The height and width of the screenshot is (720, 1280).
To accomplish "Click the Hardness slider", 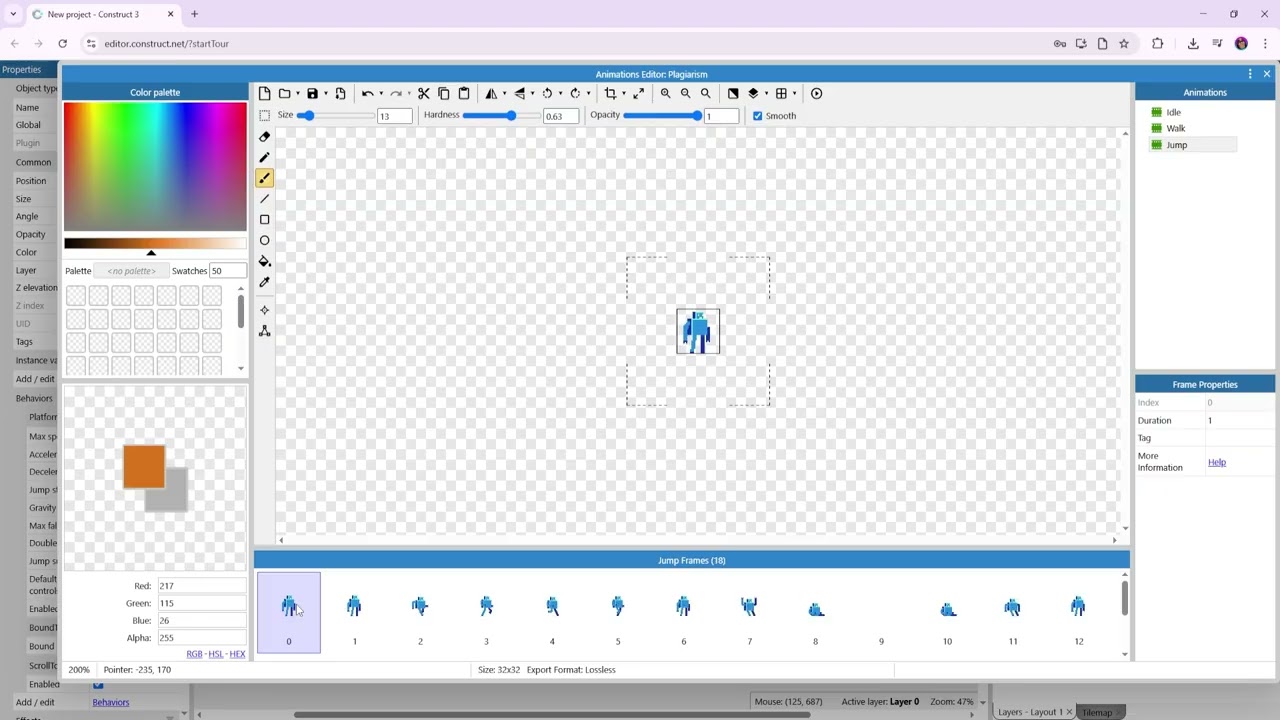I will (500, 116).
